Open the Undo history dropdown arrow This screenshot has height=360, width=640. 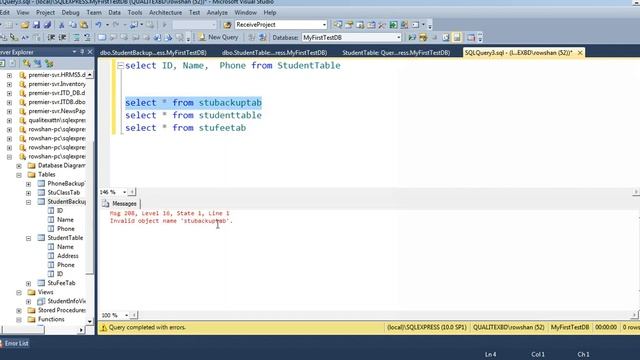coord(107,25)
